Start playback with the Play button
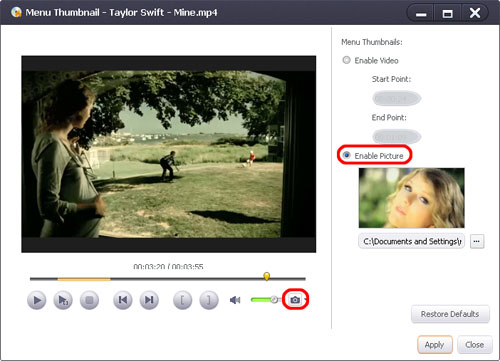This screenshot has width=500, height=361. pyautogui.click(x=36, y=300)
